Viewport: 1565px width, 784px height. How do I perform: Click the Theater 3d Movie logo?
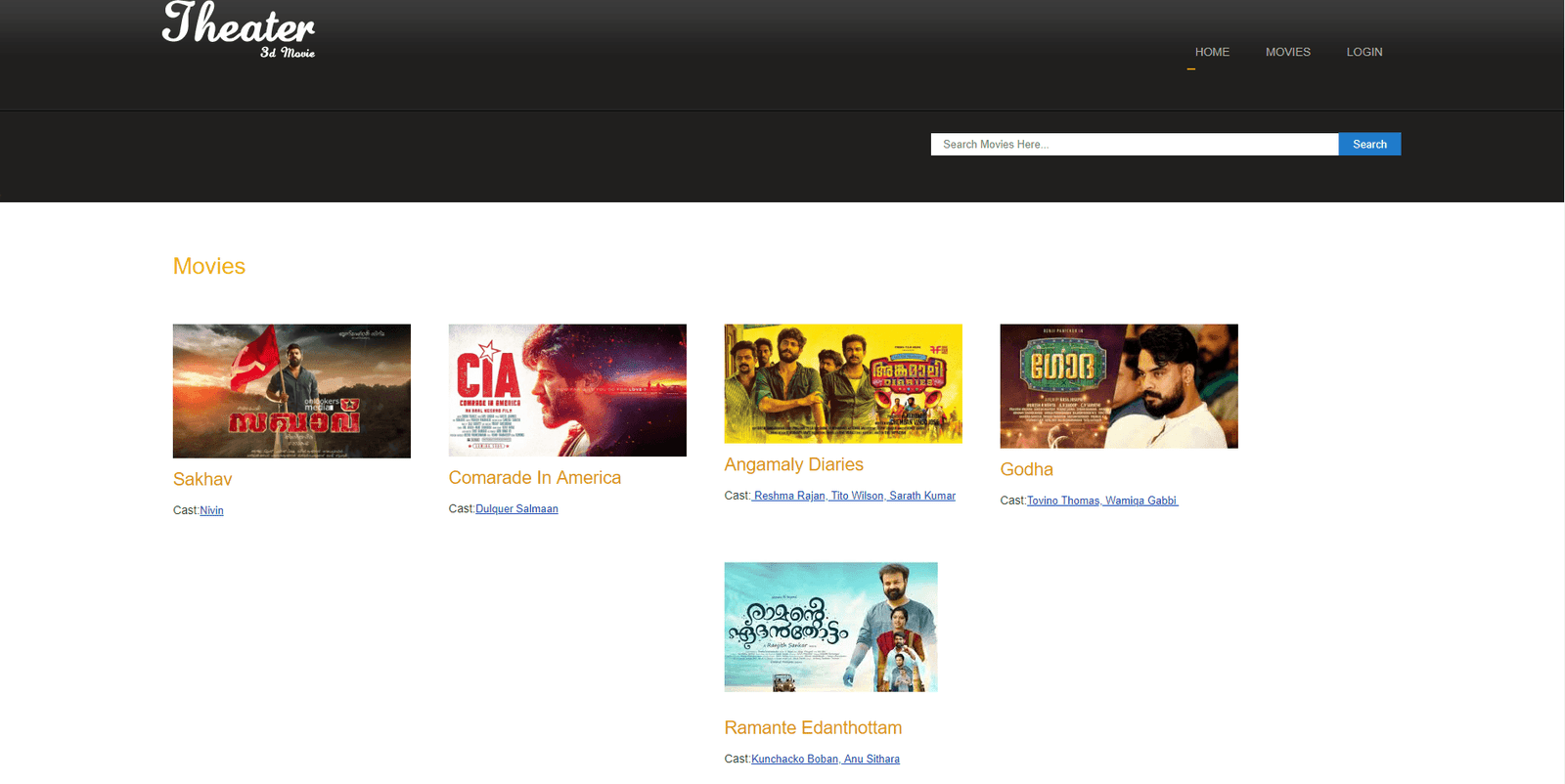click(x=239, y=30)
